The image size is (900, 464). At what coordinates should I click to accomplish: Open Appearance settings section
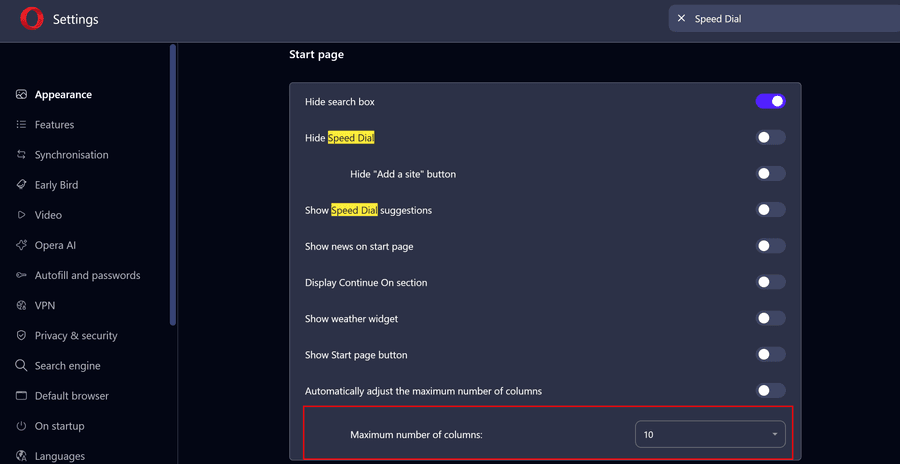[63, 95]
